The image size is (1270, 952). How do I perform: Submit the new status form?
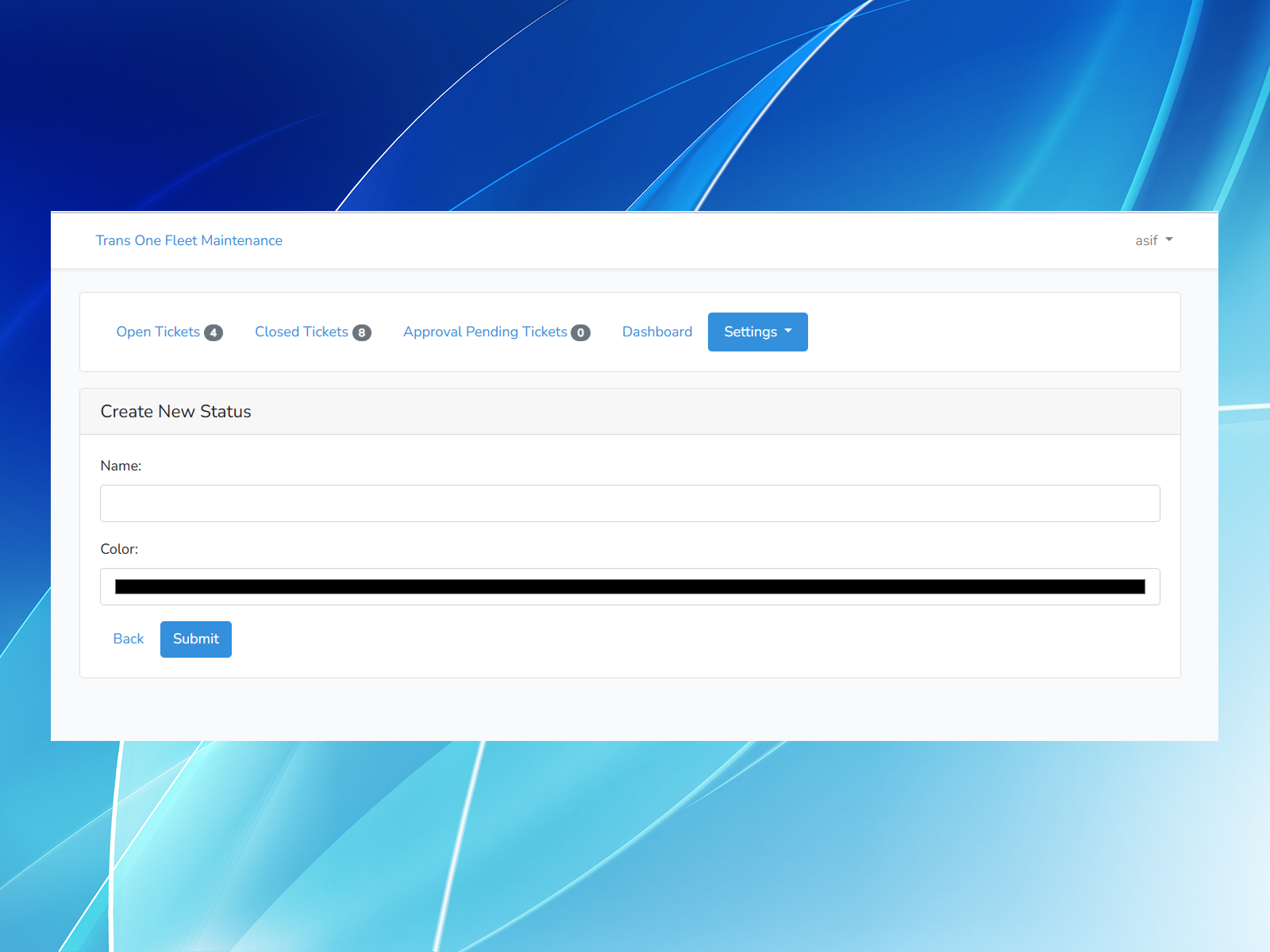click(196, 639)
